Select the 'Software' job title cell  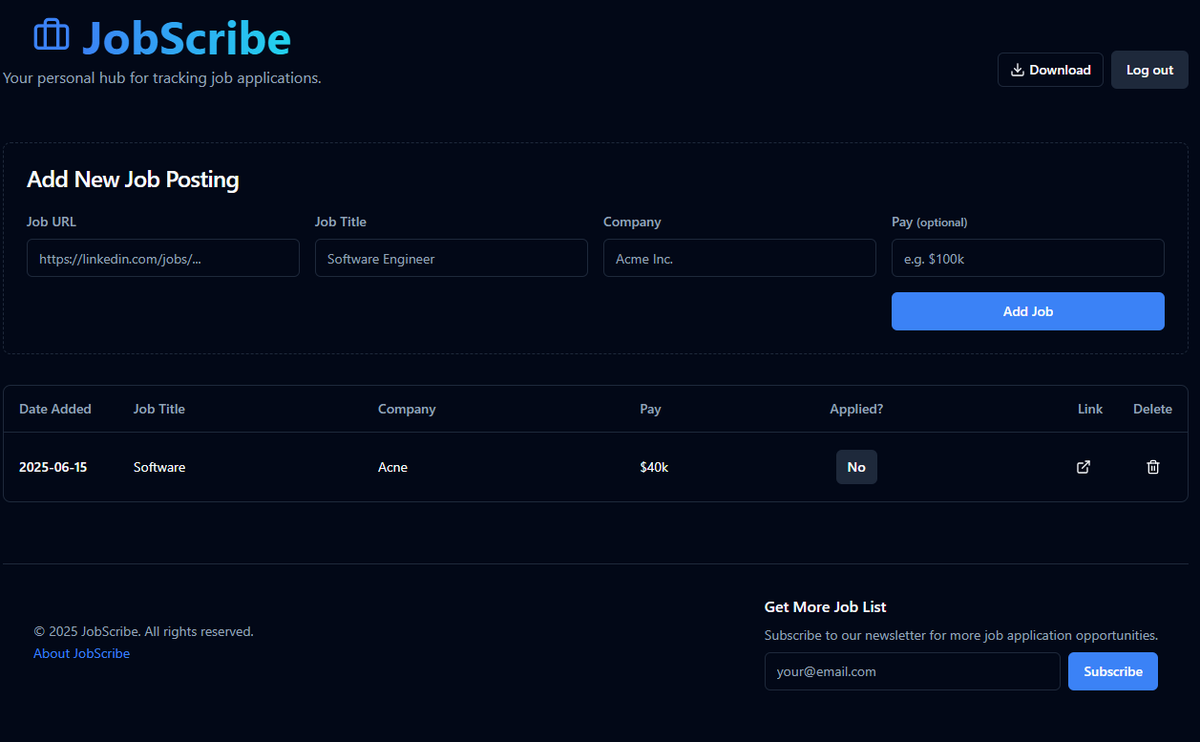click(159, 467)
